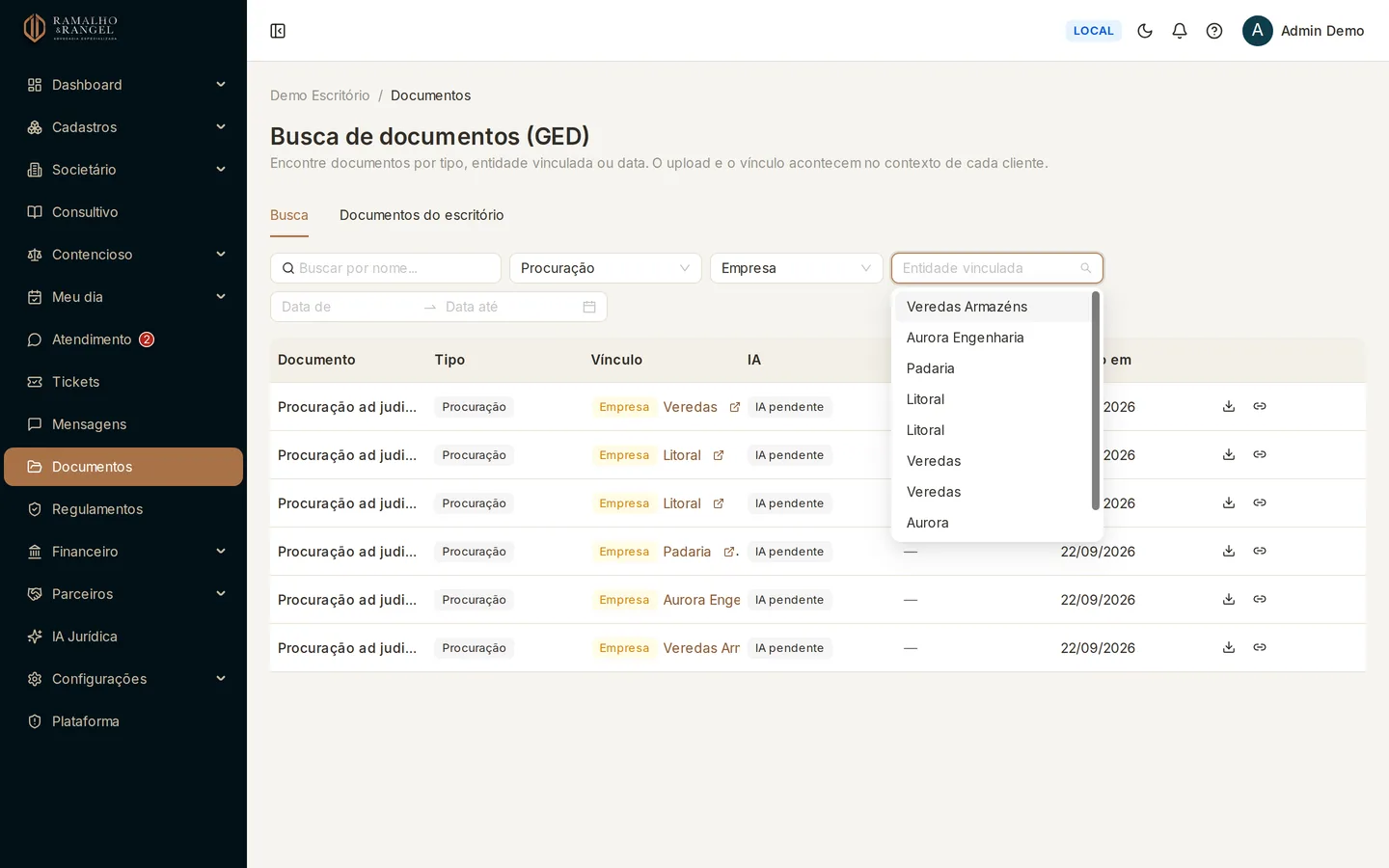Click external link icon beside Veredas in first row
The image size is (1389, 868).
[x=735, y=407]
